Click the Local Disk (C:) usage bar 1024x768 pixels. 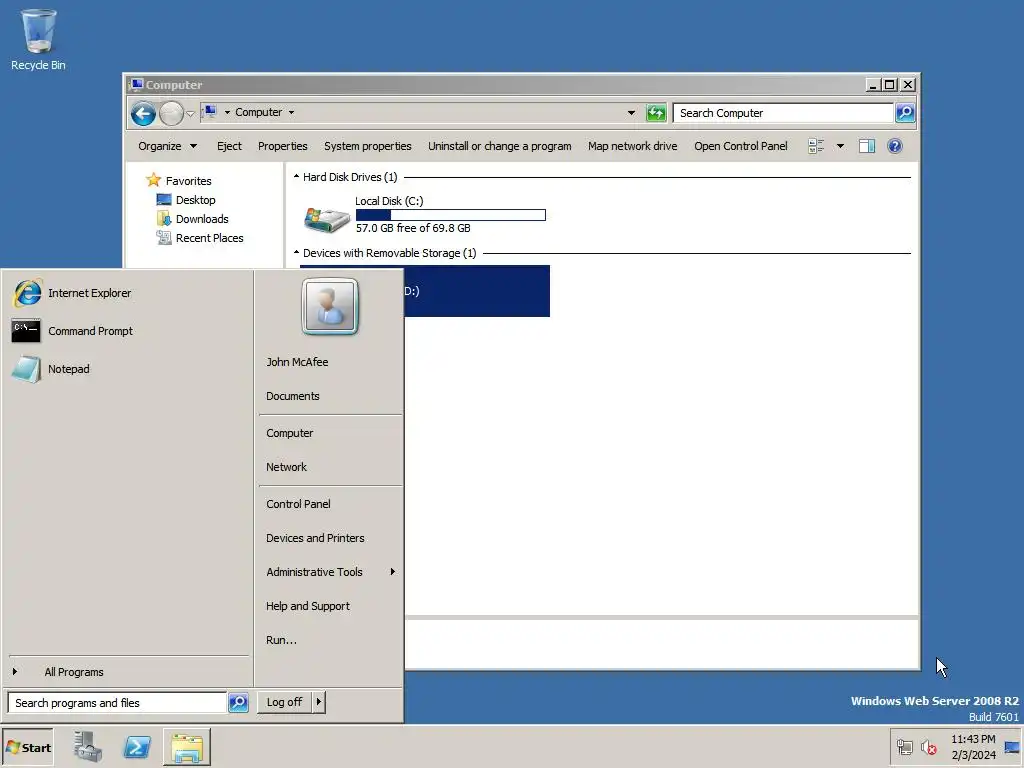(451, 215)
